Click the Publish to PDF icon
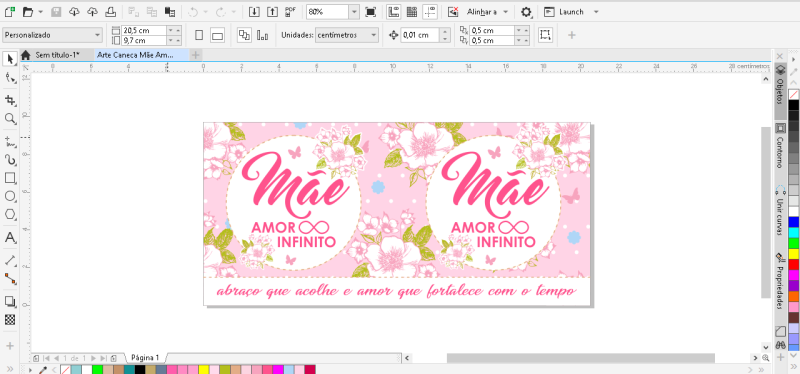 click(291, 11)
